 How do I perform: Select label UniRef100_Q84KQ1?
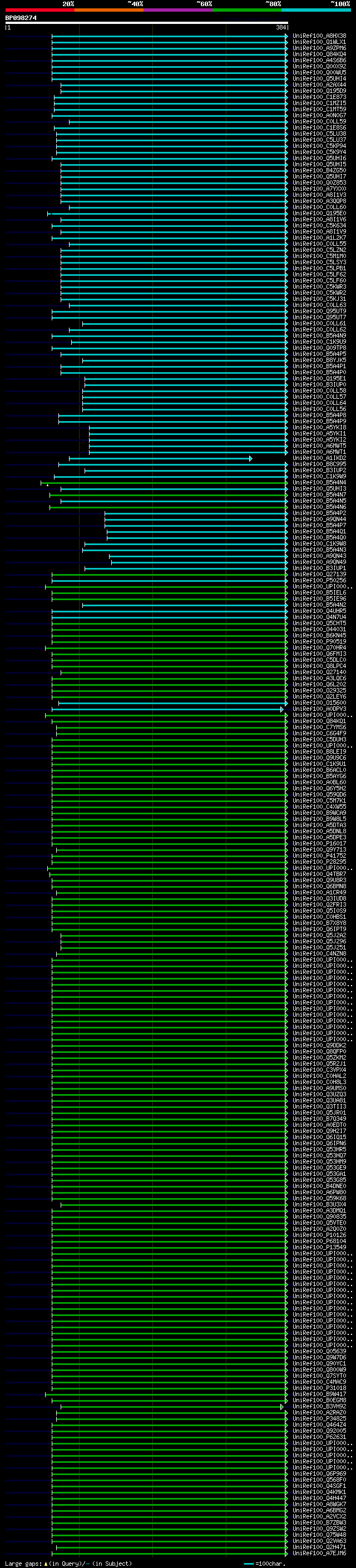pos(319,721)
